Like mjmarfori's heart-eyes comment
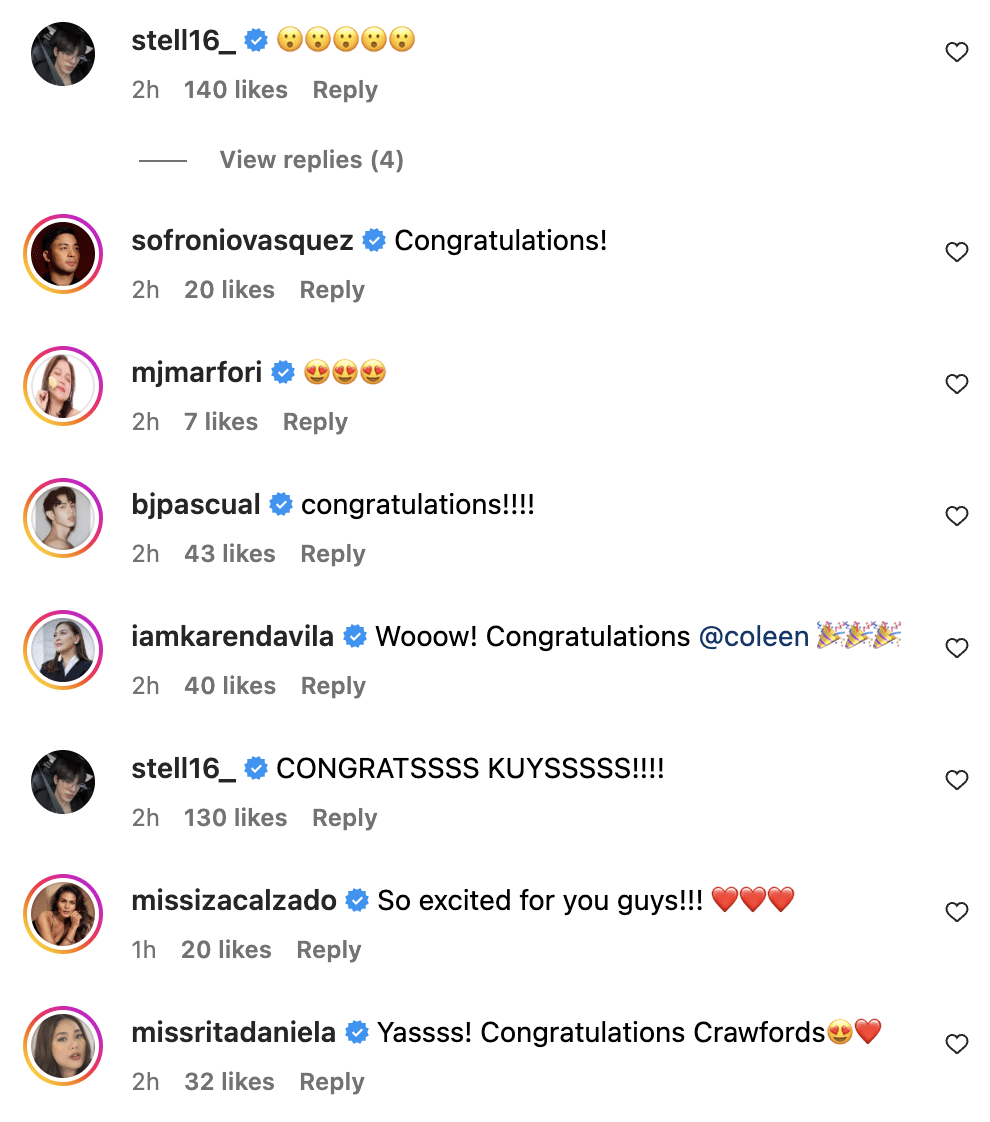990x1122 pixels. click(x=957, y=384)
